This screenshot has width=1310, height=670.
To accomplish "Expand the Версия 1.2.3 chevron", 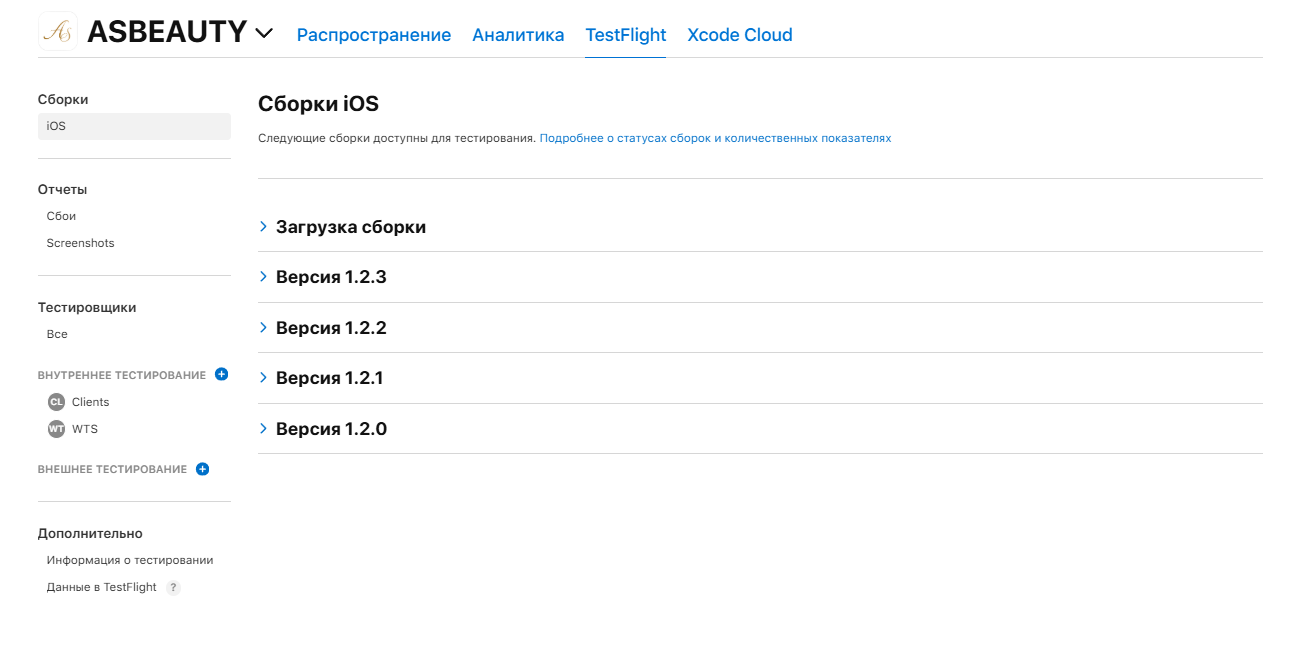I will pyautogui.click(x=264, y=277).
